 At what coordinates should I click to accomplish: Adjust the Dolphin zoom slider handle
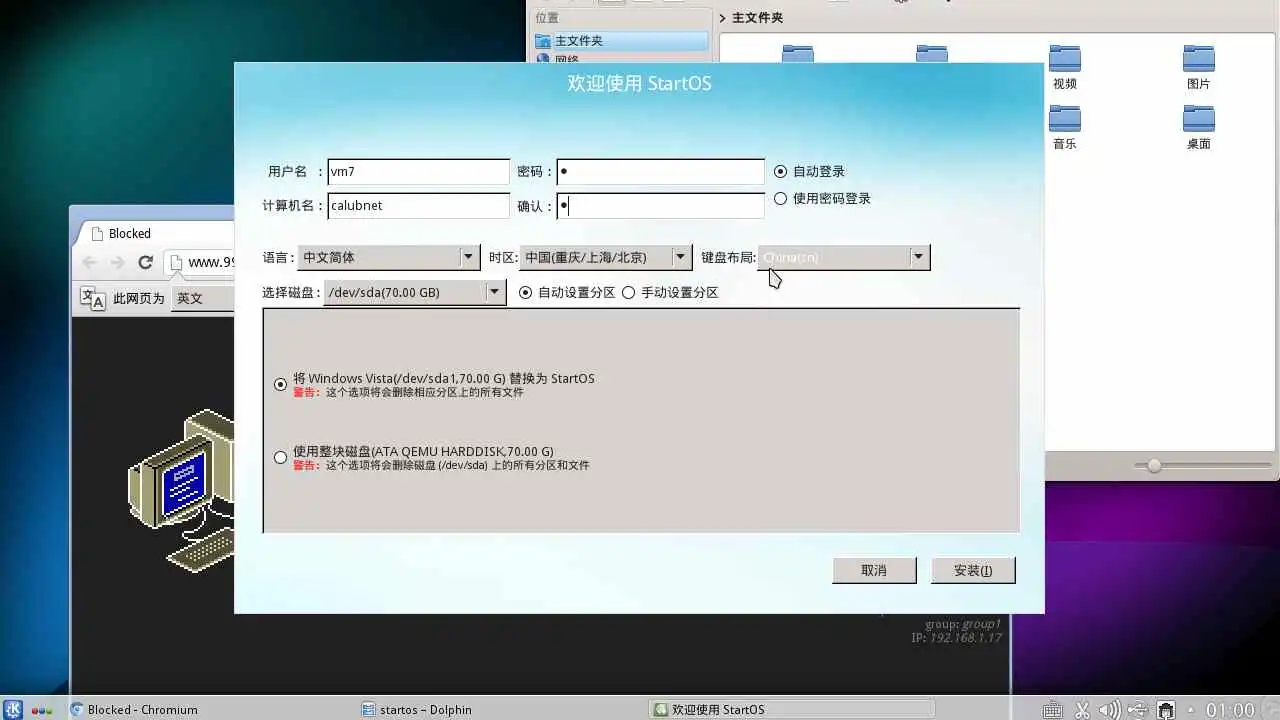(x=1154, y=466)
